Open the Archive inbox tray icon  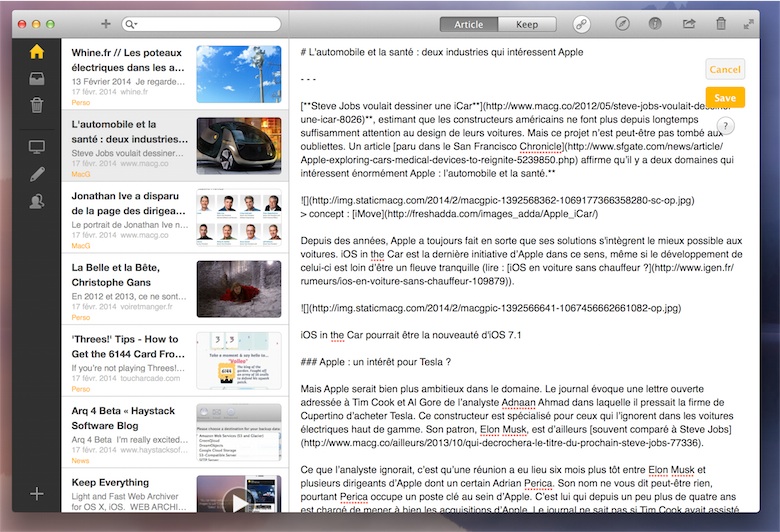pos(37,79)
